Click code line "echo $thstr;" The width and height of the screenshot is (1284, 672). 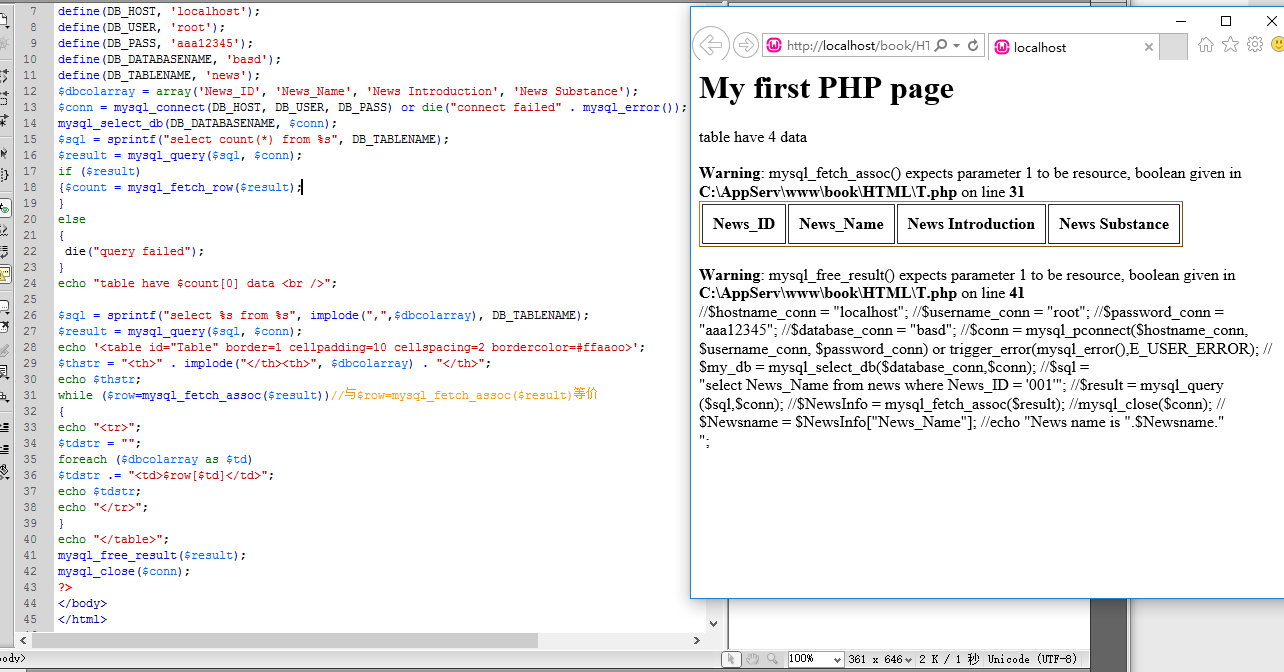[100, 379]
